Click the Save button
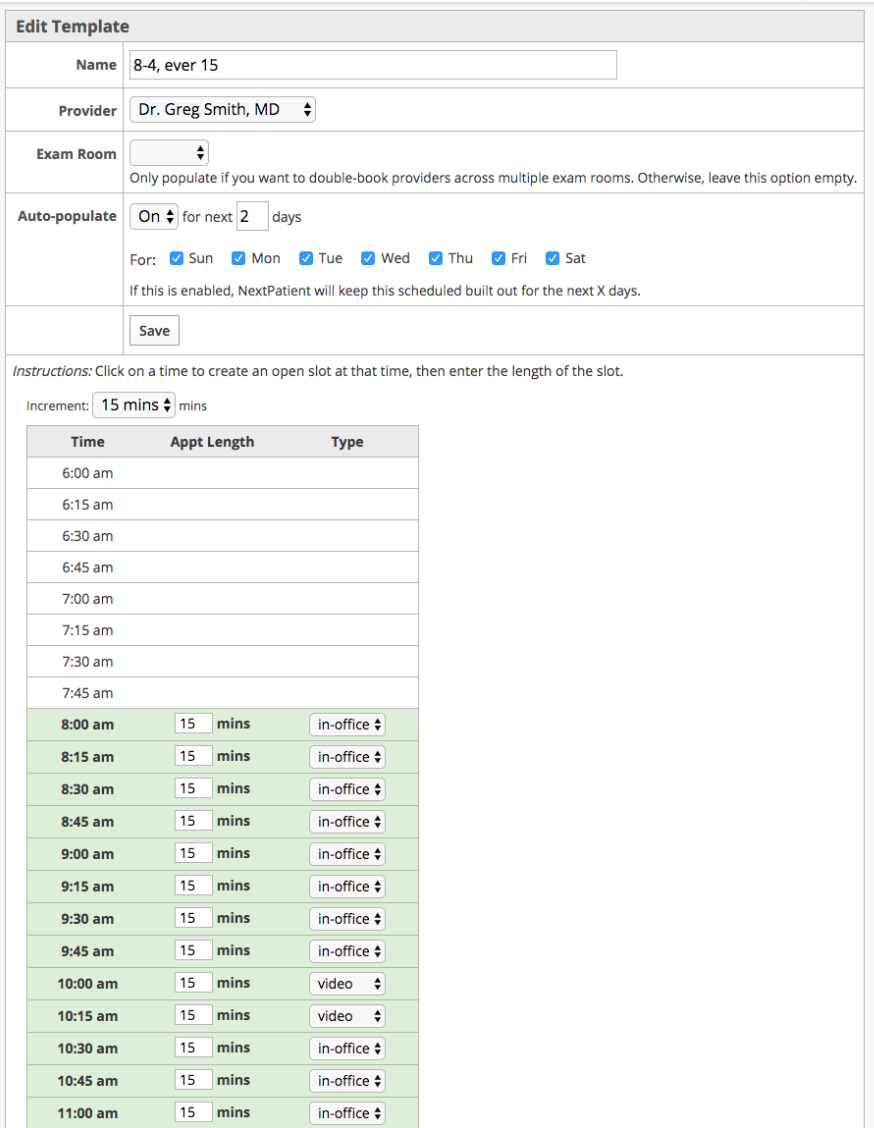This screenshot has width=874, height=1128. tap(153, 330)
